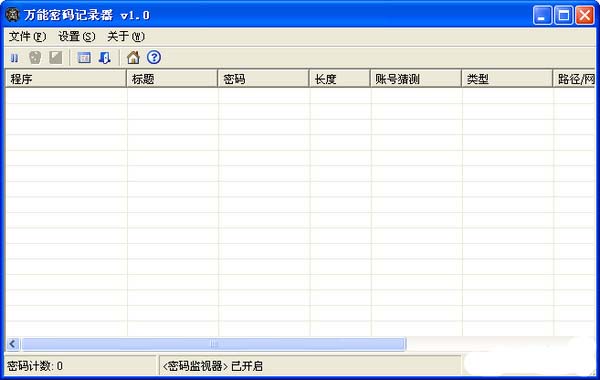Click the 路径/网 column header
Image resolution: width=600 pixels, height=380 pixels.
pos(574,79)
